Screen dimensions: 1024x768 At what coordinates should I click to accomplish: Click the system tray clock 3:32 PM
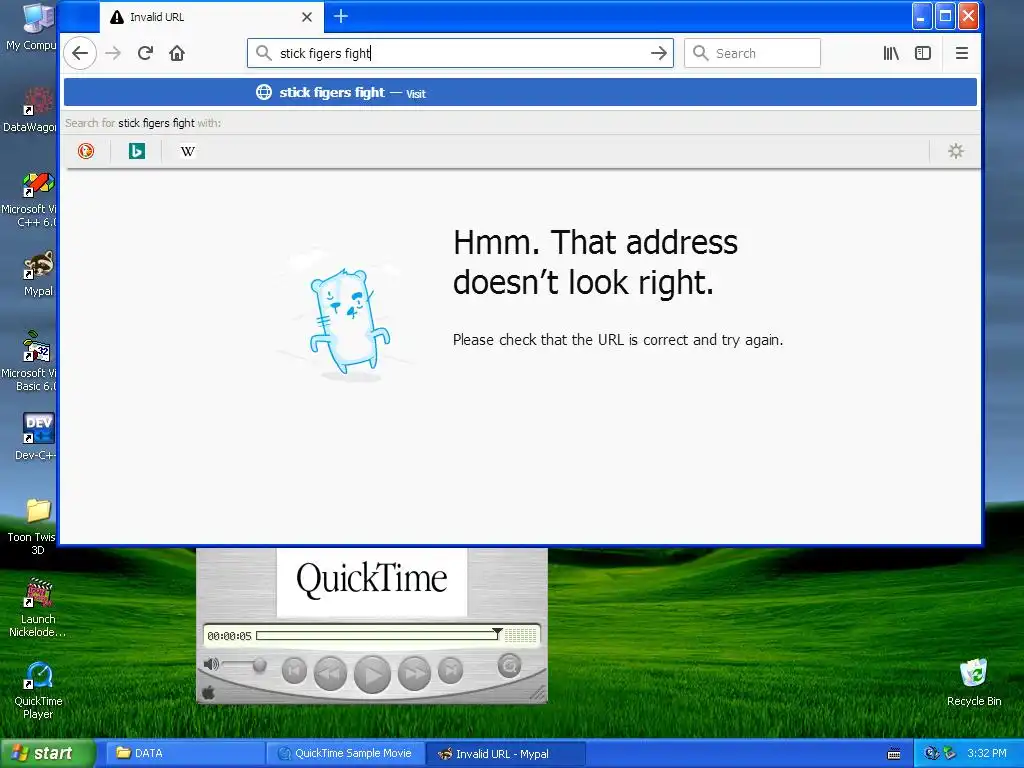tap(987, 753)
